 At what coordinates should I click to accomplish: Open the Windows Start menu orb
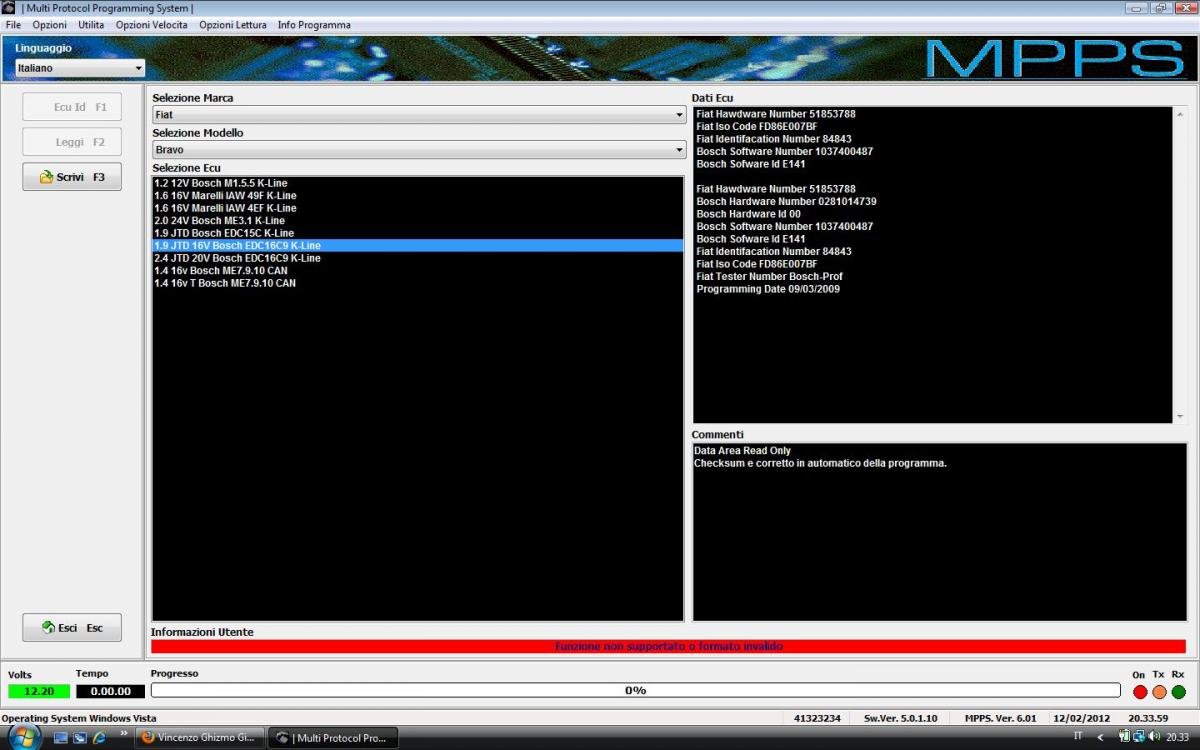tap(23, 737)
